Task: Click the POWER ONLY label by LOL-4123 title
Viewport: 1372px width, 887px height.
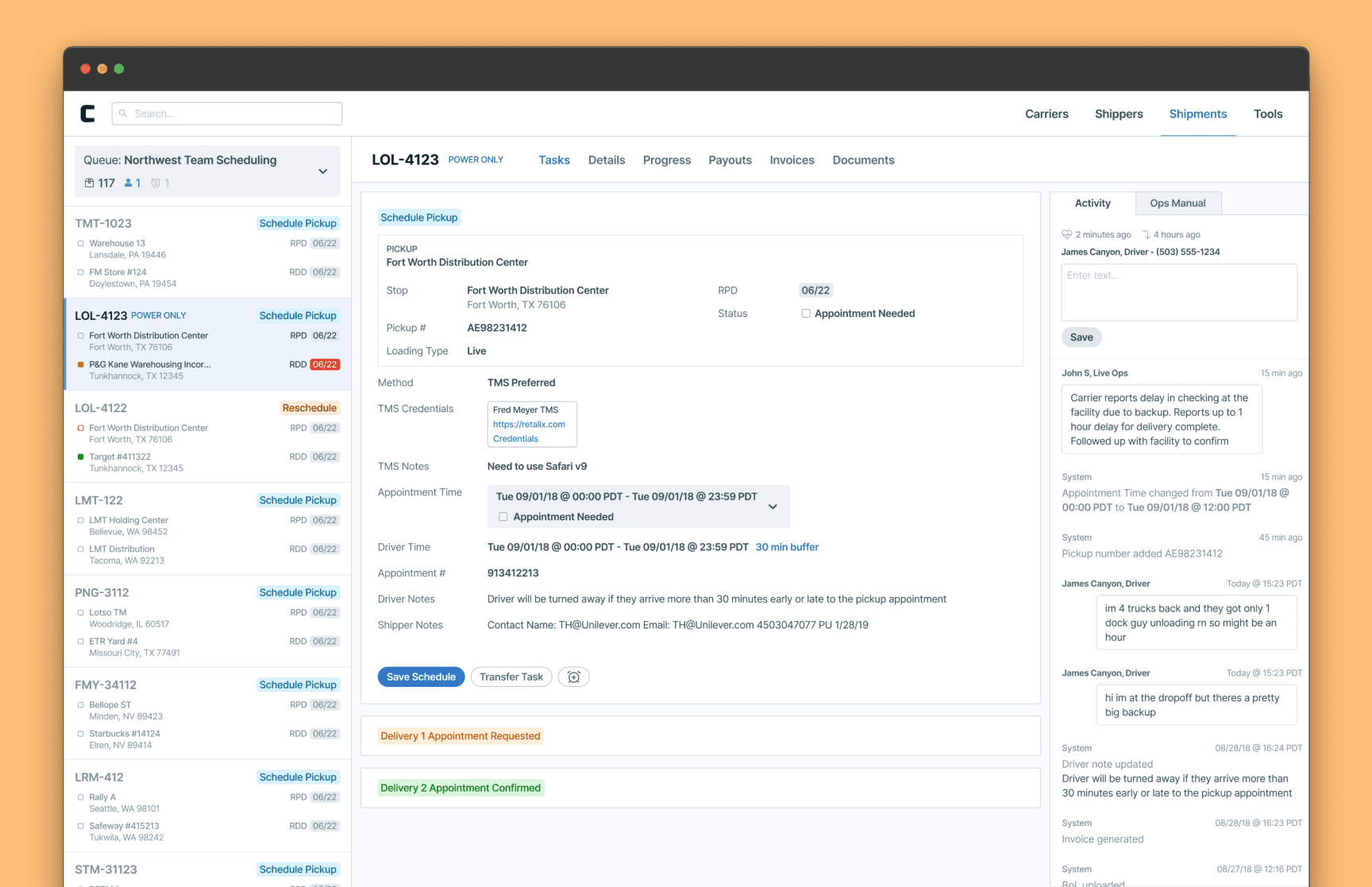Action: pos(476,160)
